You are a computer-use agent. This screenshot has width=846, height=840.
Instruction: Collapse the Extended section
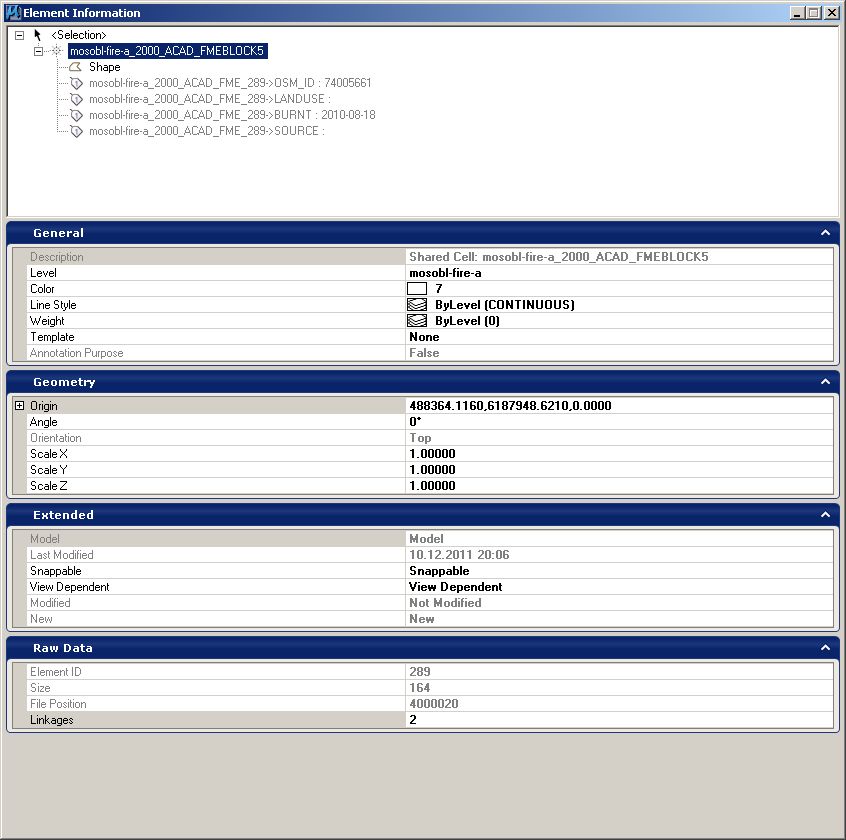(x=826, y=515)
